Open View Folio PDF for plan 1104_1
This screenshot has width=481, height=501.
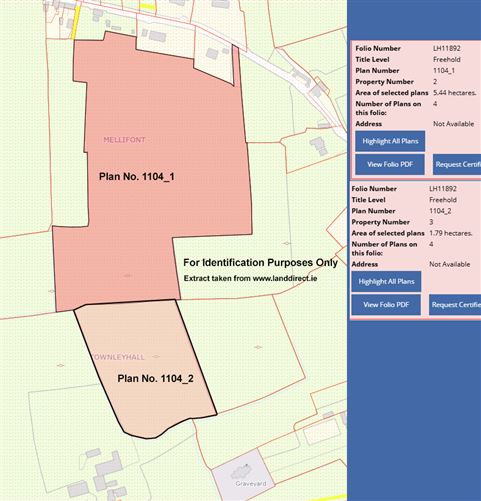click(x=390, y=164)
